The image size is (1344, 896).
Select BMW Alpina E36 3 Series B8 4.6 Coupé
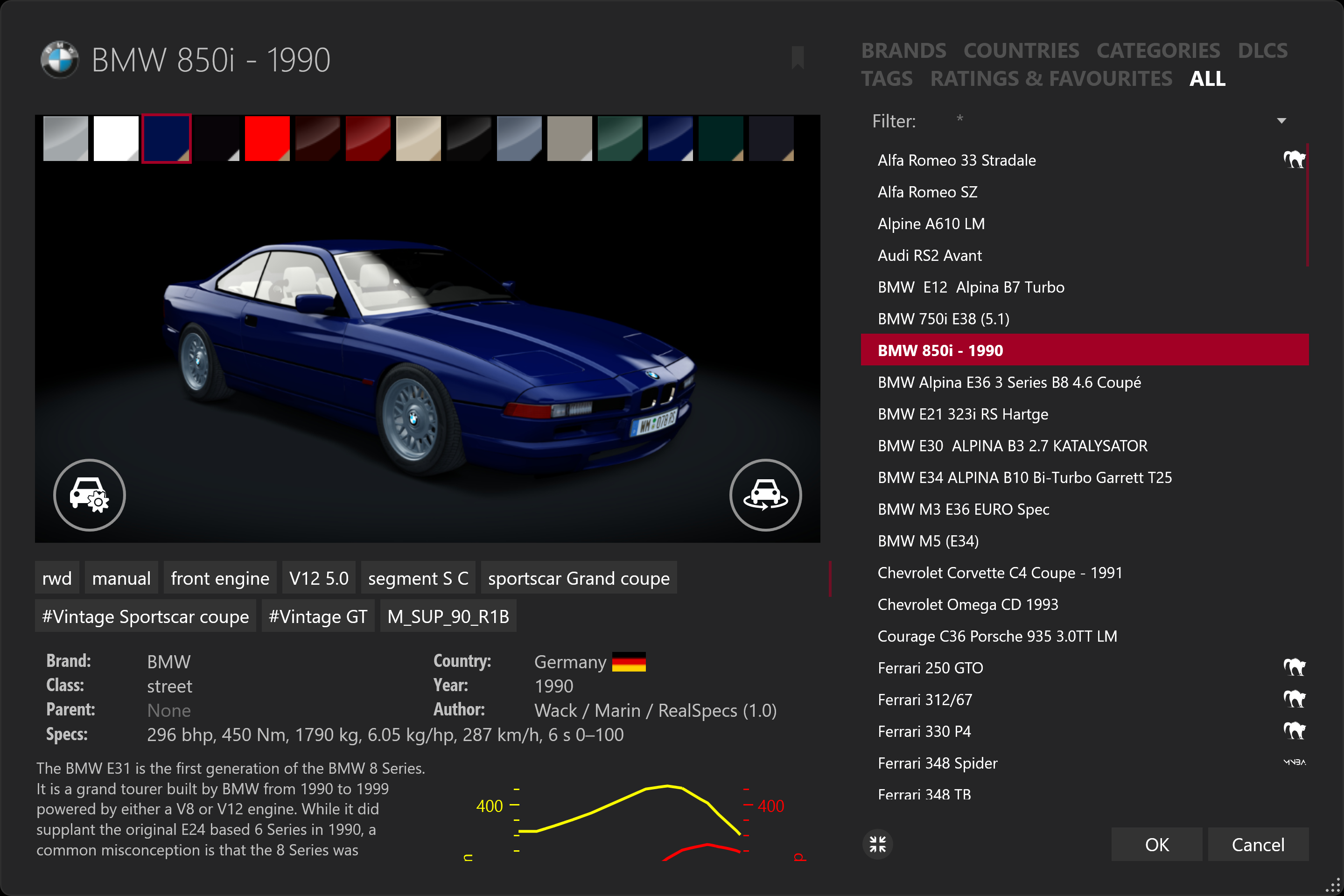pos(1085,382)
